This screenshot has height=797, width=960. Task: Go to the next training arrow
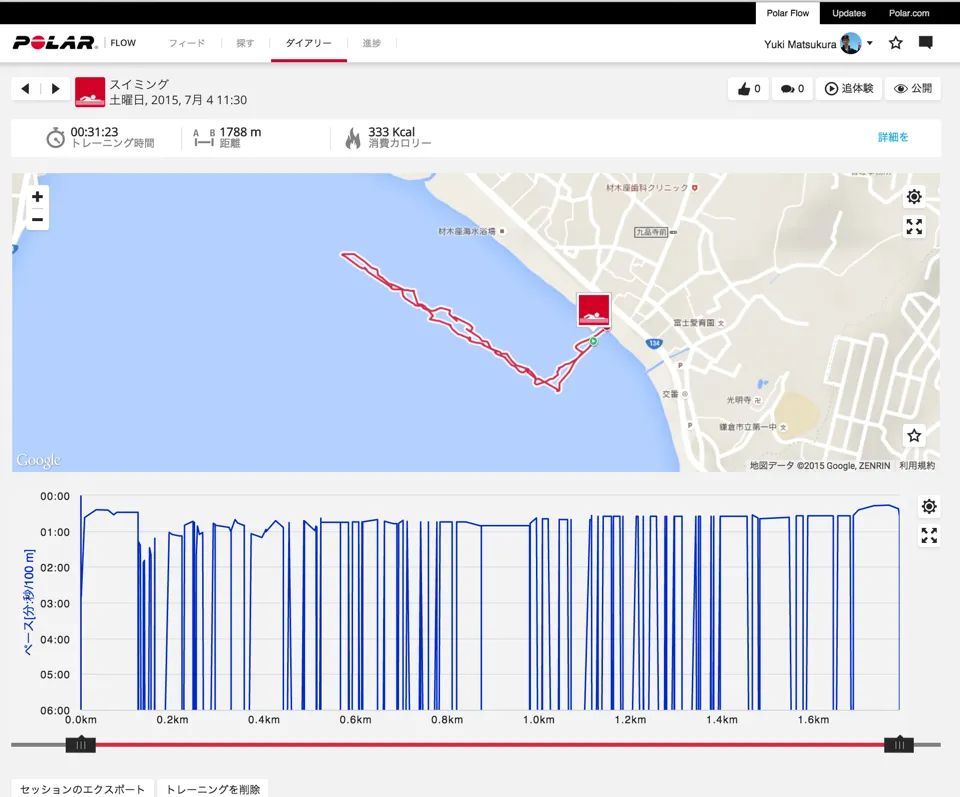(x=56, y=89)
